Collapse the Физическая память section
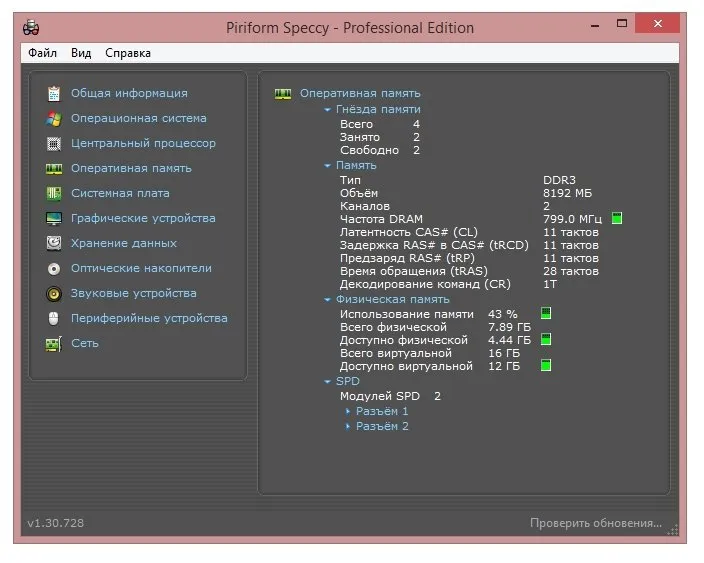This screenshot has width=704, height=563. point(327,299)
